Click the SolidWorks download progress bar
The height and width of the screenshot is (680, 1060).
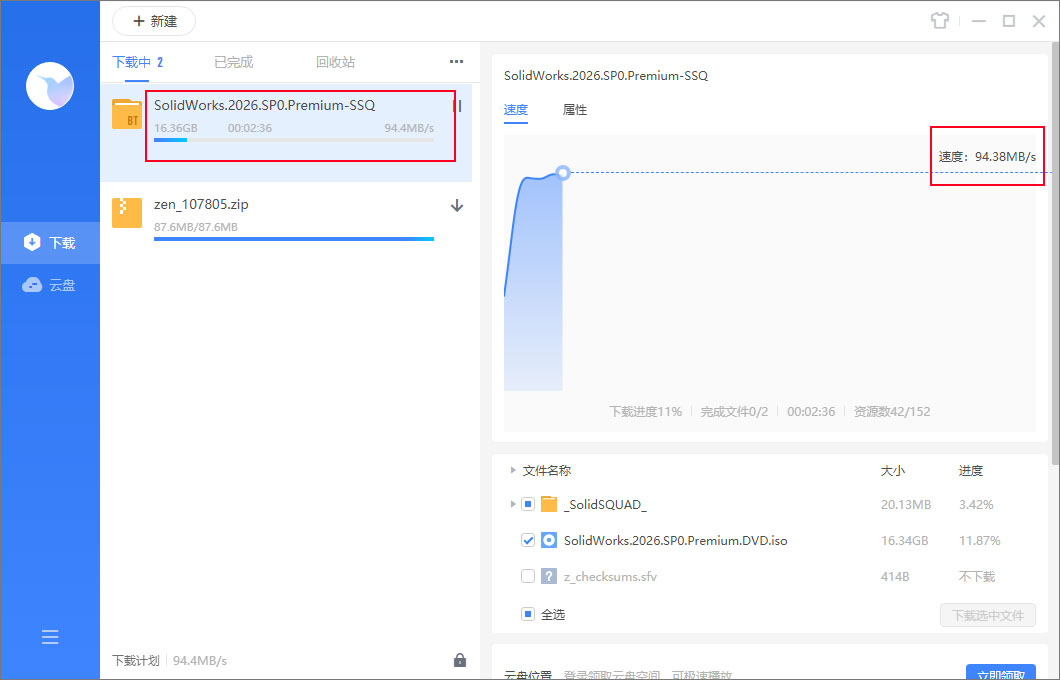click(294, 140)
